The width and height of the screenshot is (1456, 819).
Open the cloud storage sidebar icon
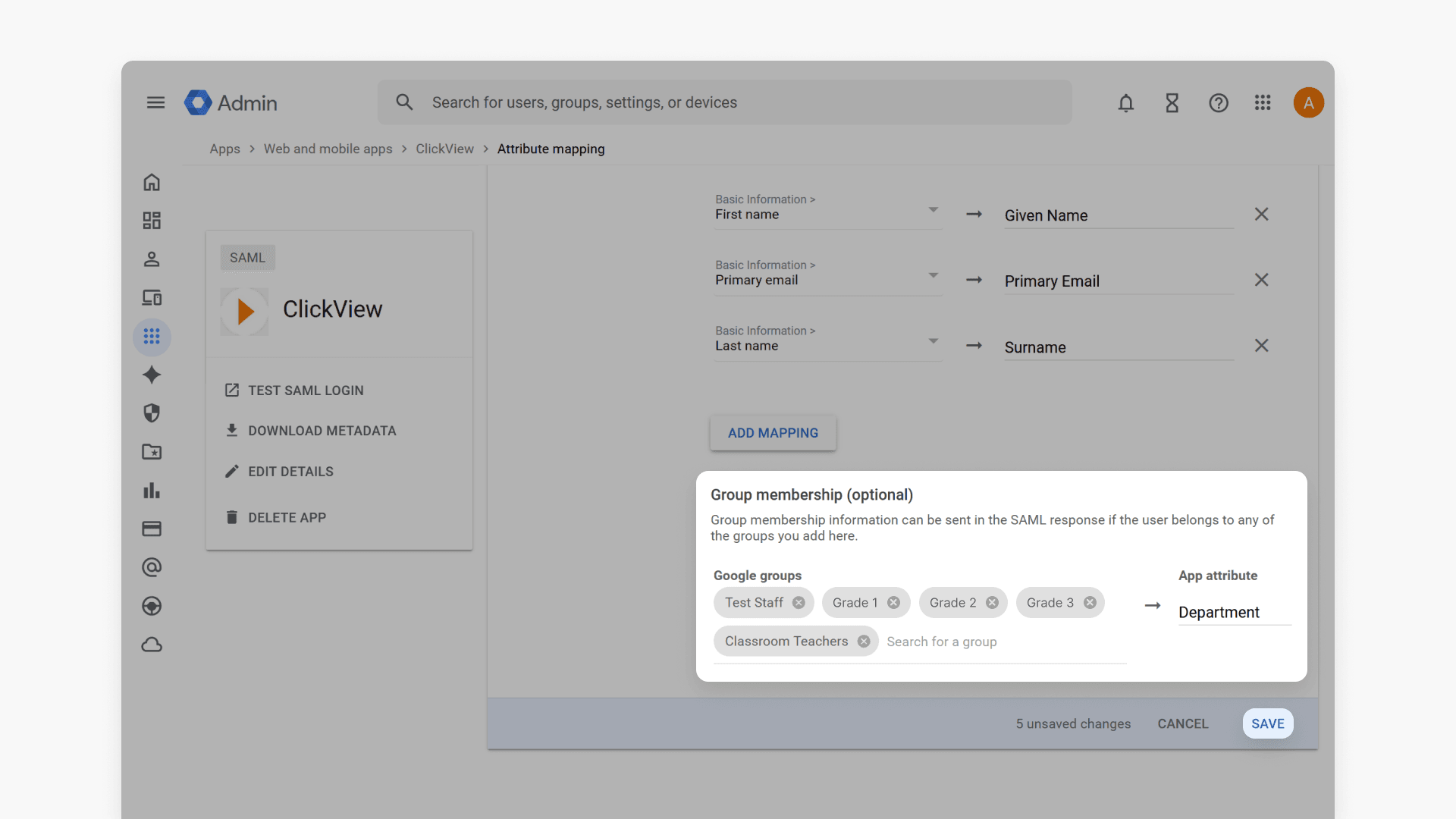152,645
